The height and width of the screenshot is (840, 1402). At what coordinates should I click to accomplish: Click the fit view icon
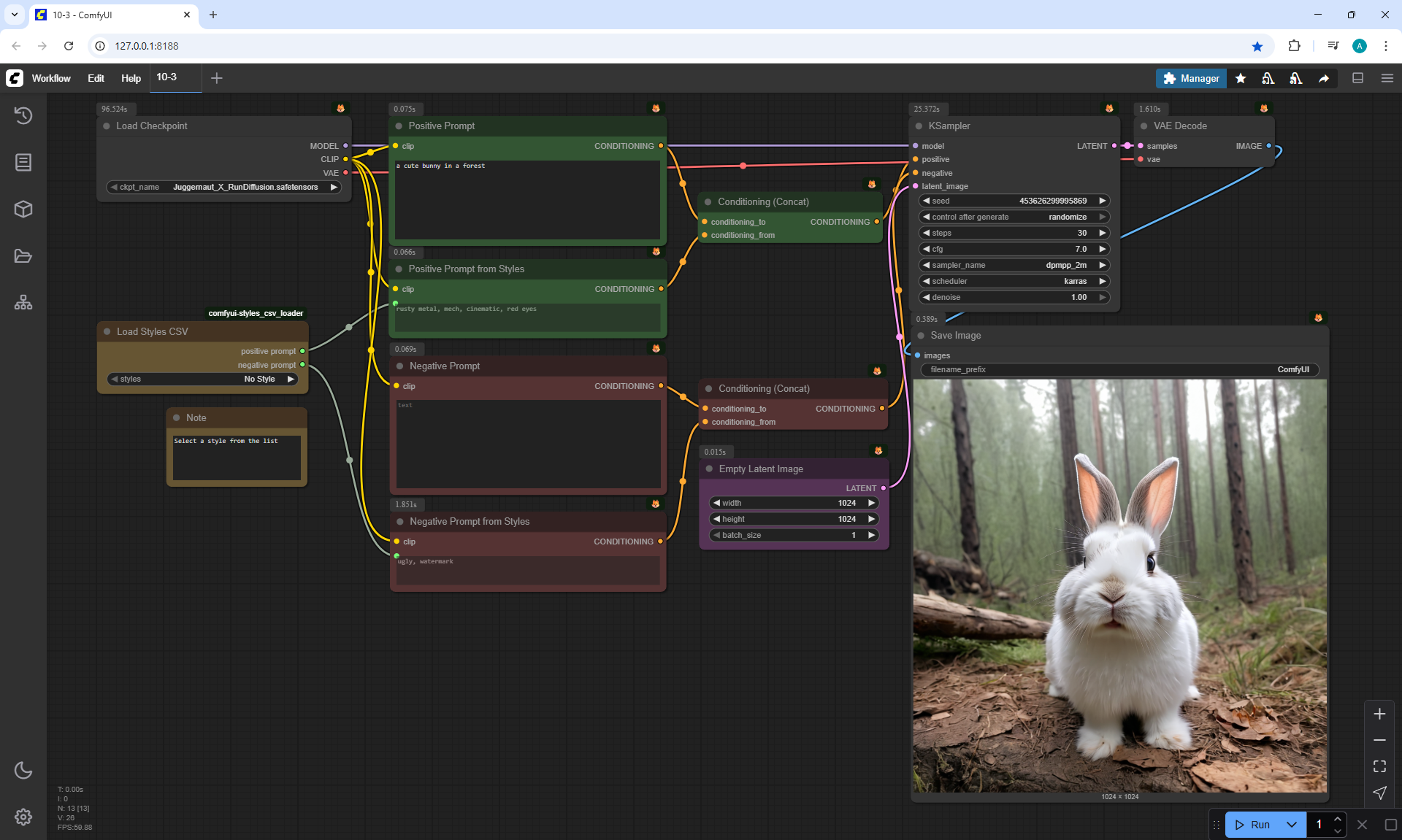pos(1379,766)
